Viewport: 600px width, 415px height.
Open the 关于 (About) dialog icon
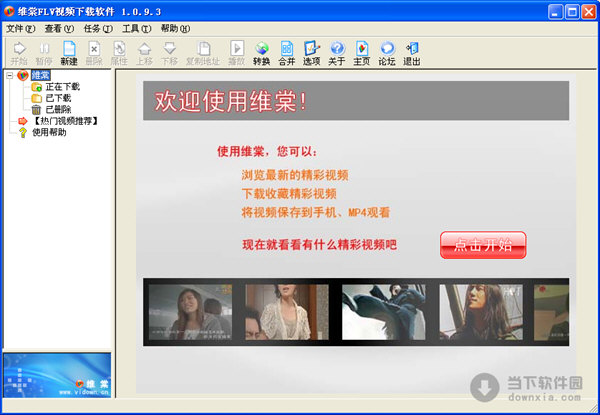point(337,53)
